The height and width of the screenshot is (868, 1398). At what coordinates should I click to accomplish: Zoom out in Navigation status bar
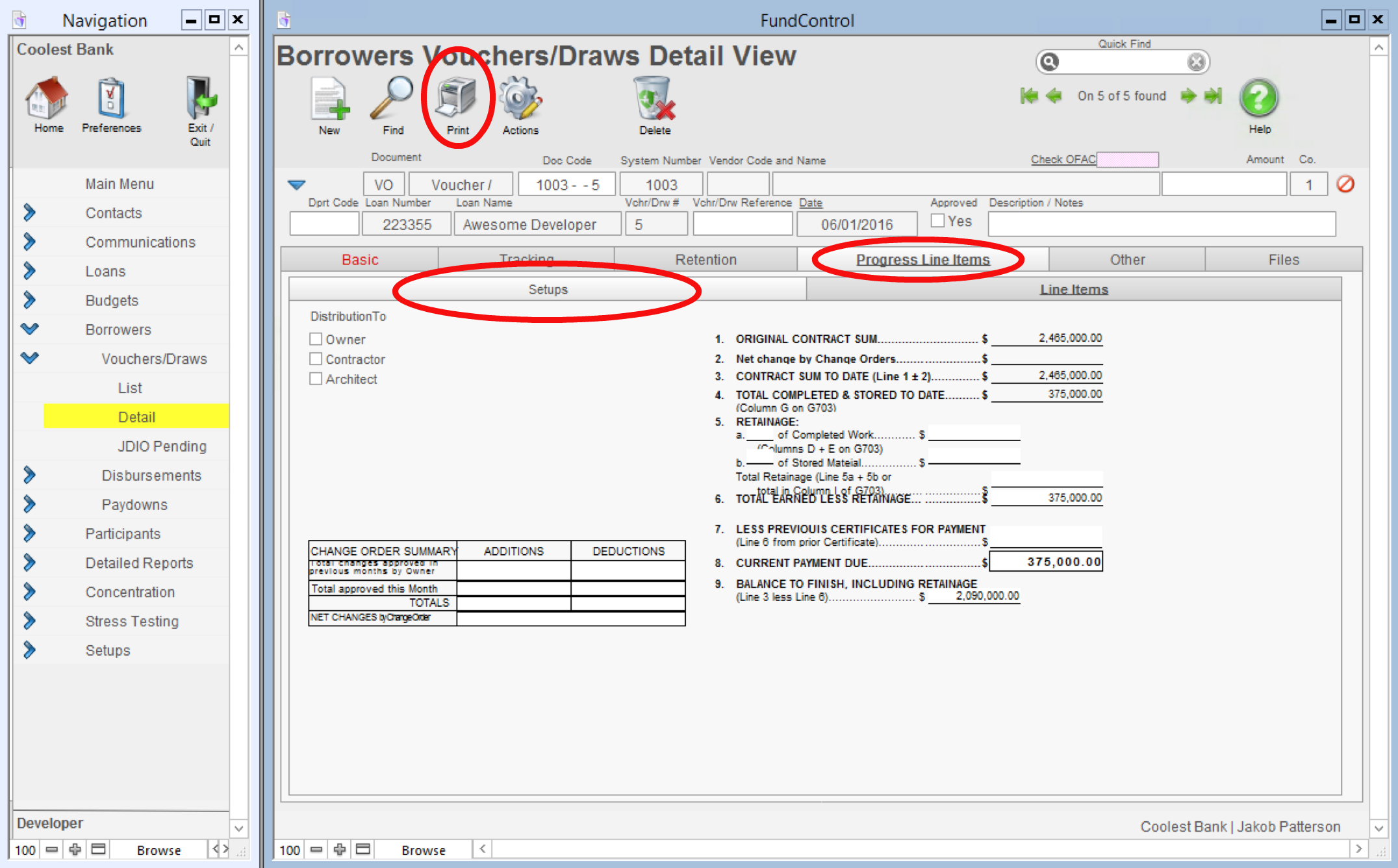point(52,849)
